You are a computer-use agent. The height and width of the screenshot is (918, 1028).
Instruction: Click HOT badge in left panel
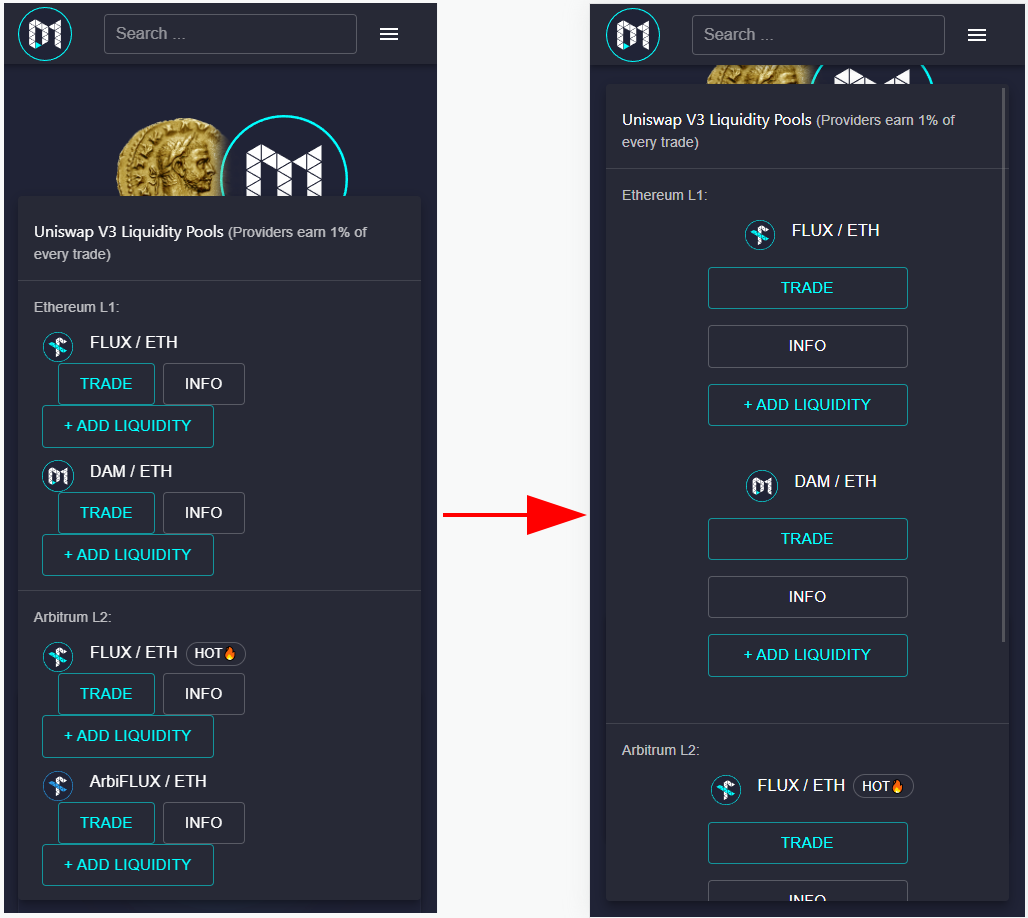coord(216,654)
